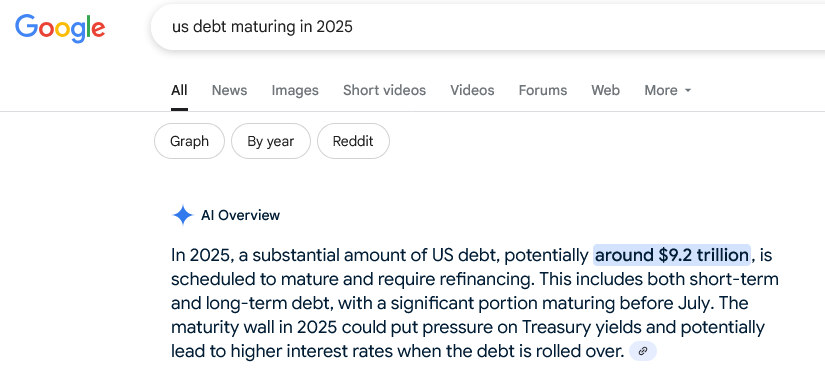Select the Web filter tab
Image resolution: width=825 pixels, height=383 pixels.
(x=605, y=90)
